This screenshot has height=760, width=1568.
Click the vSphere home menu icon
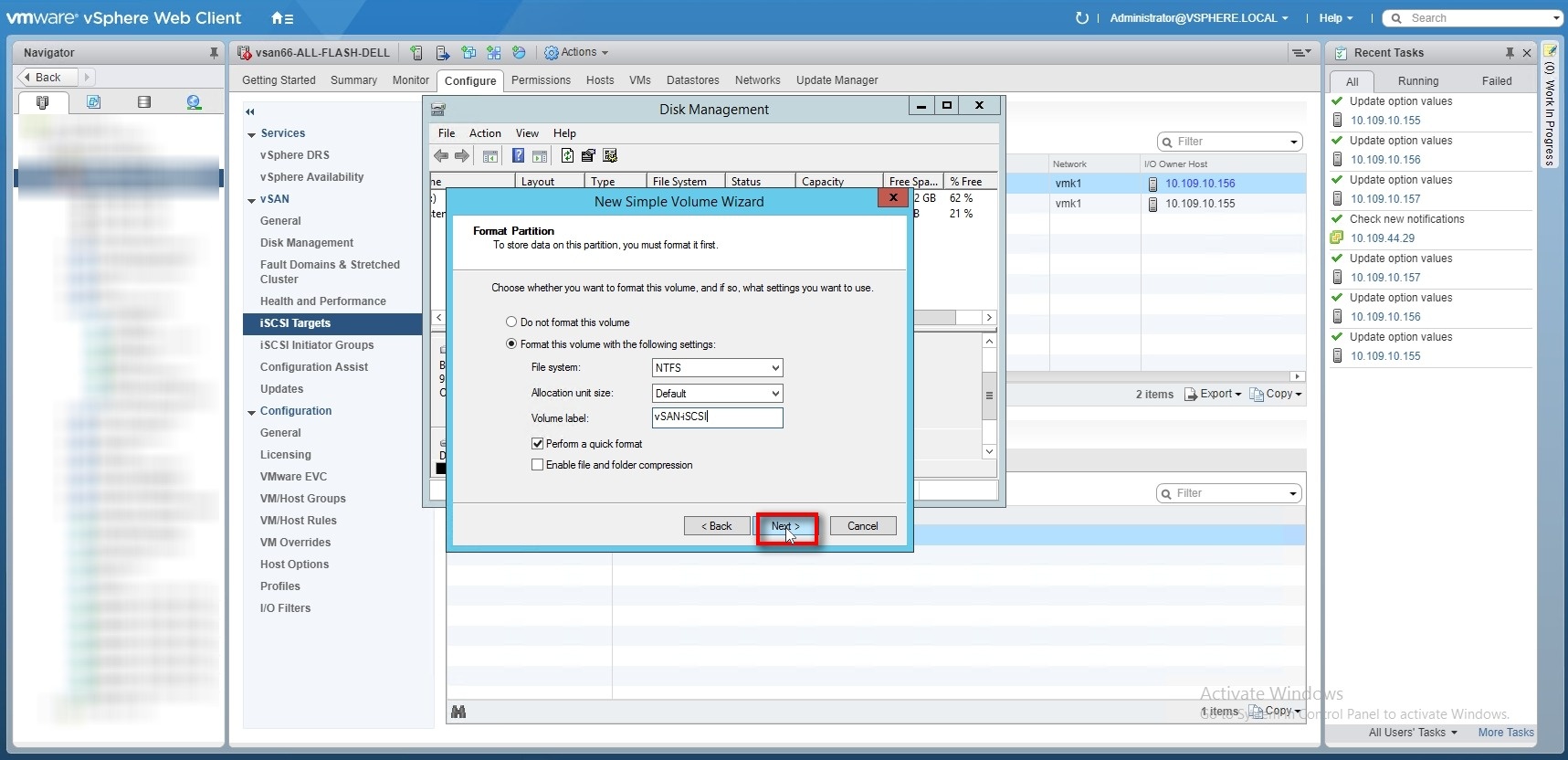click(282, 18)
